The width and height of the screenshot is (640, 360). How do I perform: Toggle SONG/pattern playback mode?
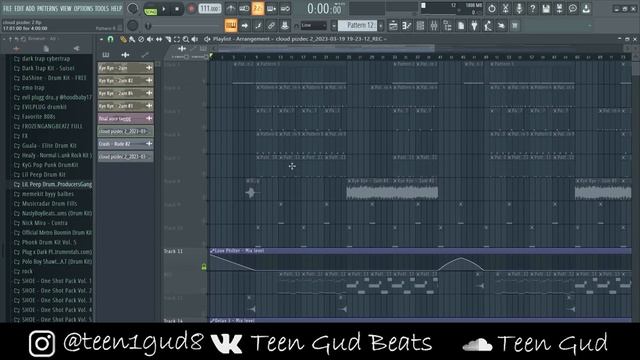pos(151,9)
